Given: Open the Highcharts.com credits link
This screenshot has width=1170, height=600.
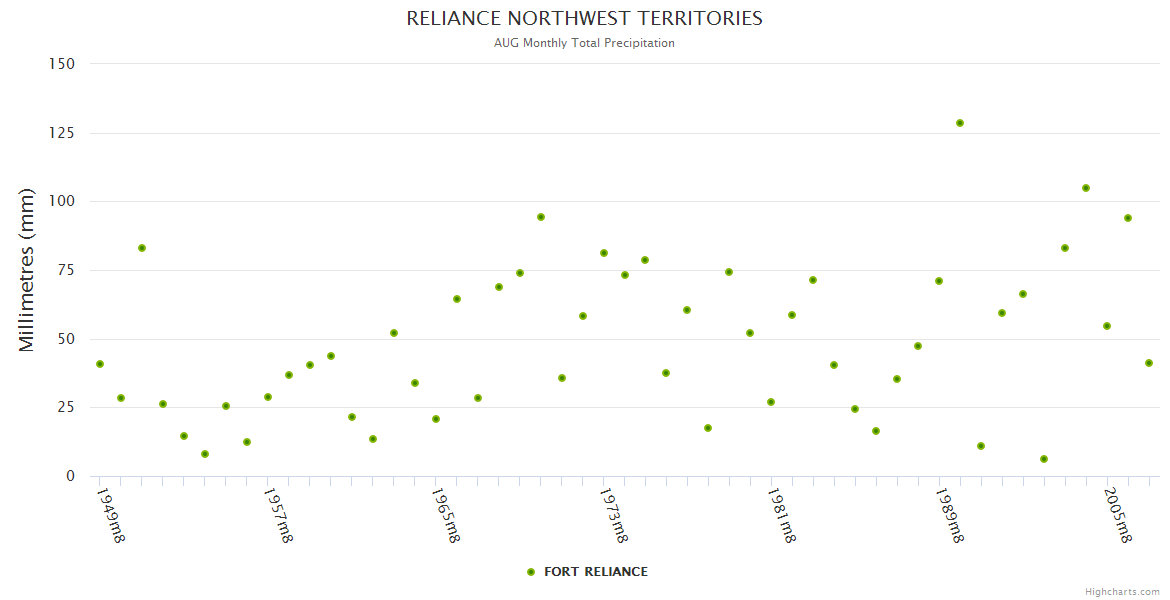Looking at the screenshot, I should point(1122,592).
